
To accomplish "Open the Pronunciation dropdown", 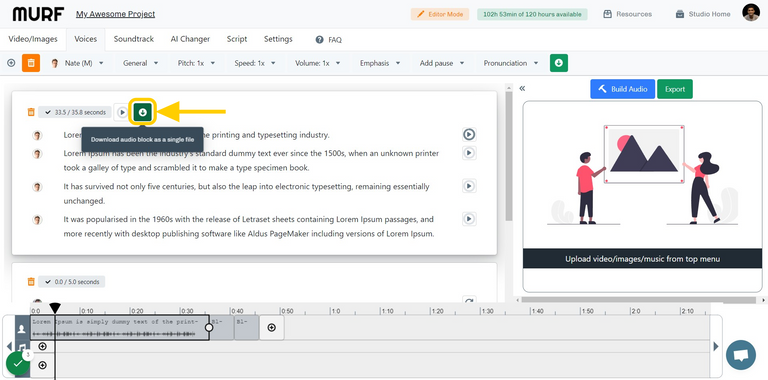I will tap(511, 63).
